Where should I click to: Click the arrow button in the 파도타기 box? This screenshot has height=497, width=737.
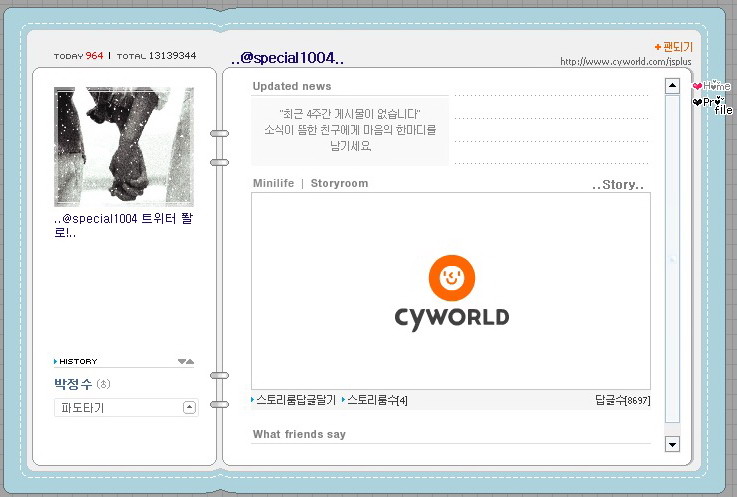point(189,407)
